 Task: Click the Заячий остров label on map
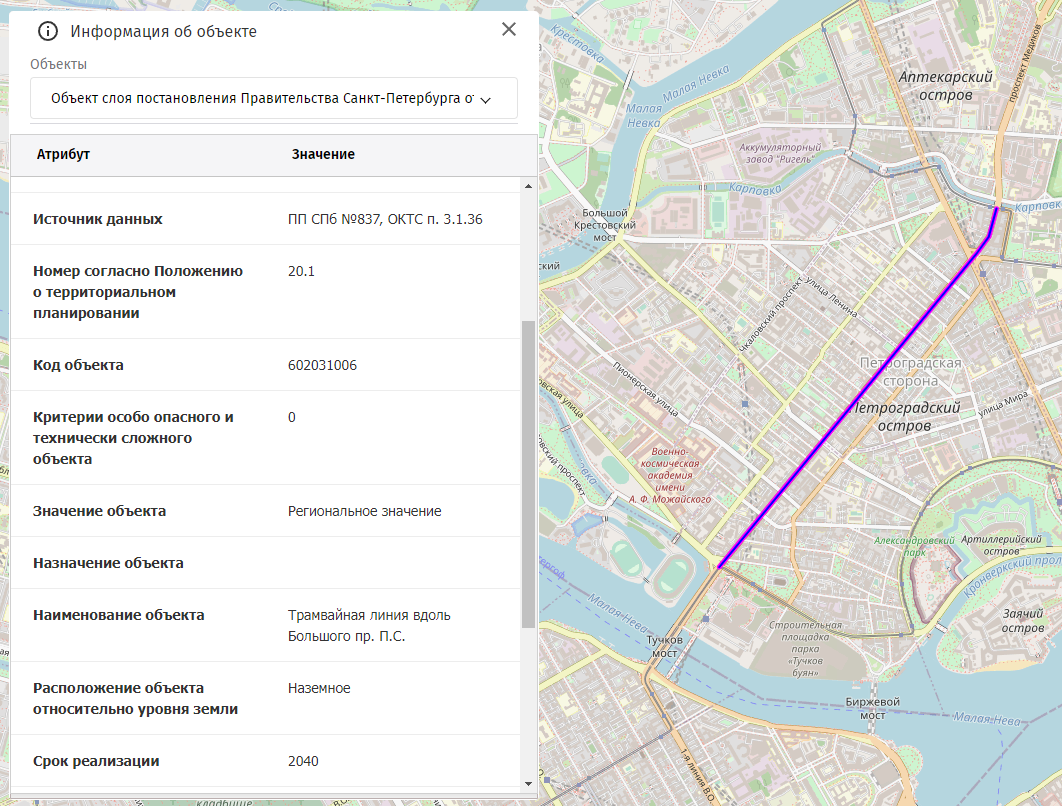1022,620
